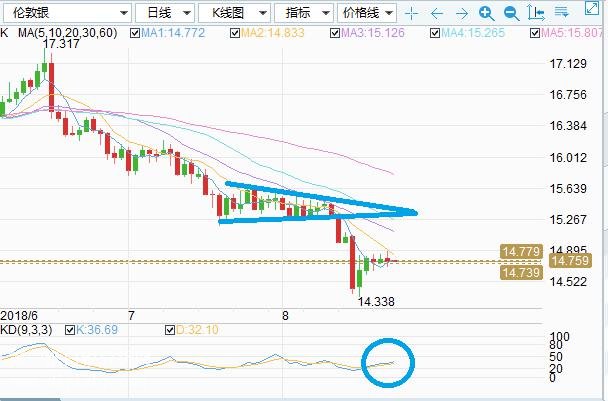The height and width of the screenshot is (401, 608).
Task: Click the 14.779 price tag
Action: point(522,252)
